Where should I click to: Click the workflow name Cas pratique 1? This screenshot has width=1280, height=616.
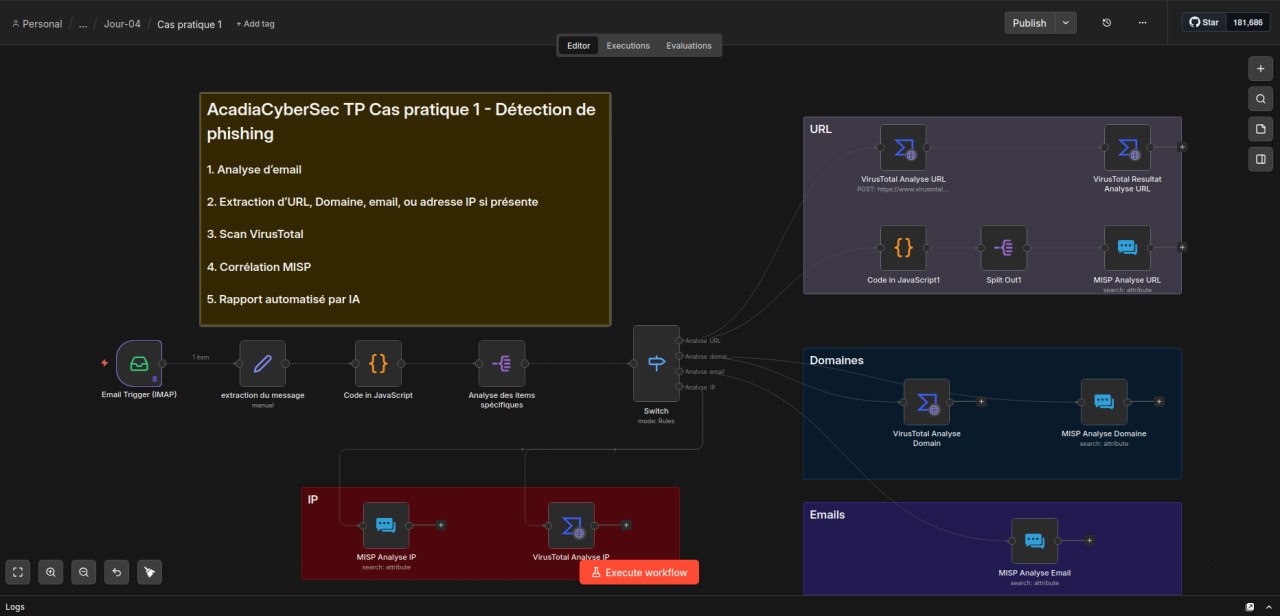point(189,24)
